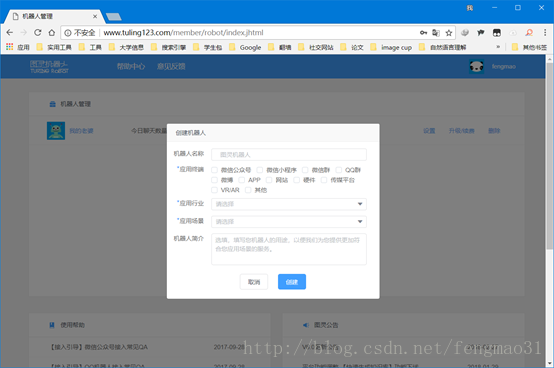Screen dimensions: 554x368
Task: Click the 设置 link for the robot
Action: (429, 131)
